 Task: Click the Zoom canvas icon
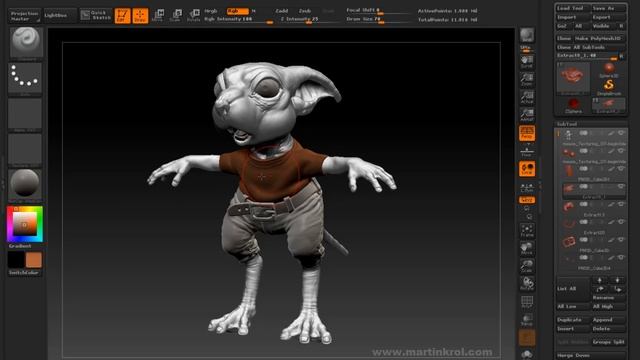tap(527, 79)
